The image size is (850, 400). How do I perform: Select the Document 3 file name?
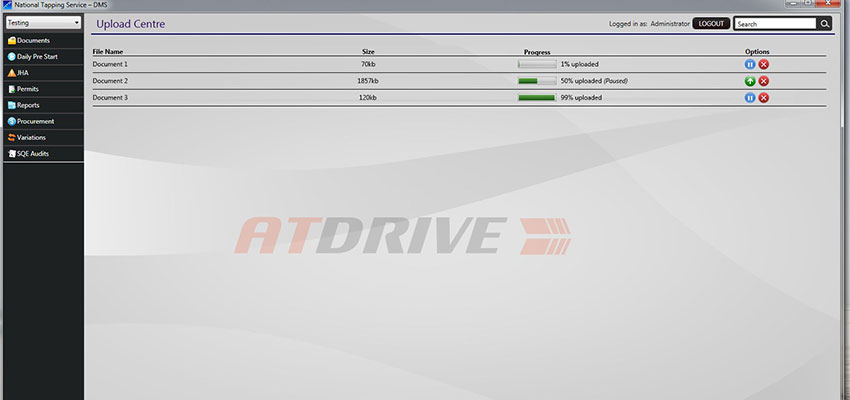coord(110,98)
